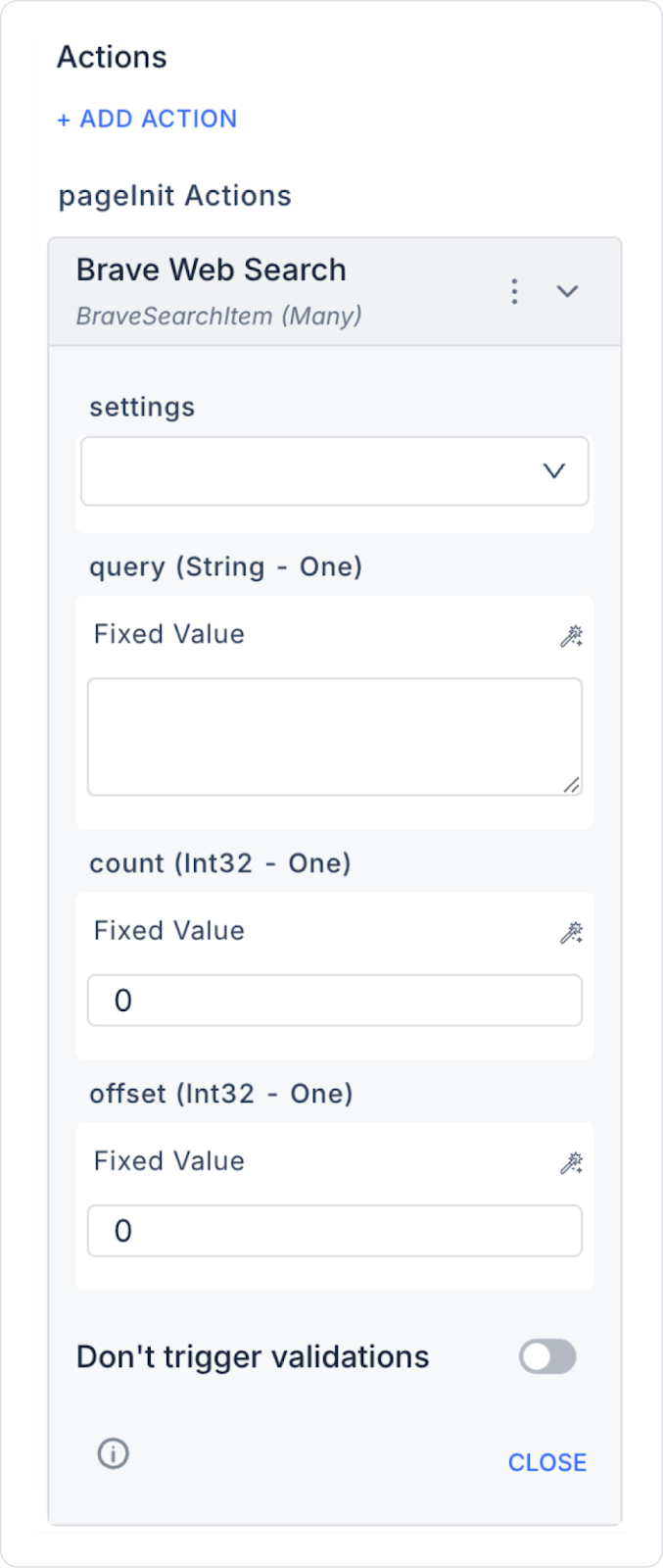Click the Brave Web Search action title
The image size is (663, 1568).
(x=211, y=269)
